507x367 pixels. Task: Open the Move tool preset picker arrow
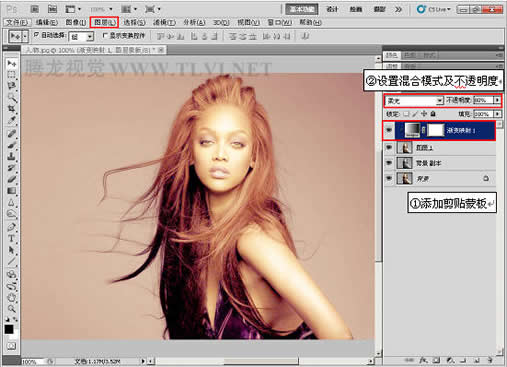[x=25, y=36]
